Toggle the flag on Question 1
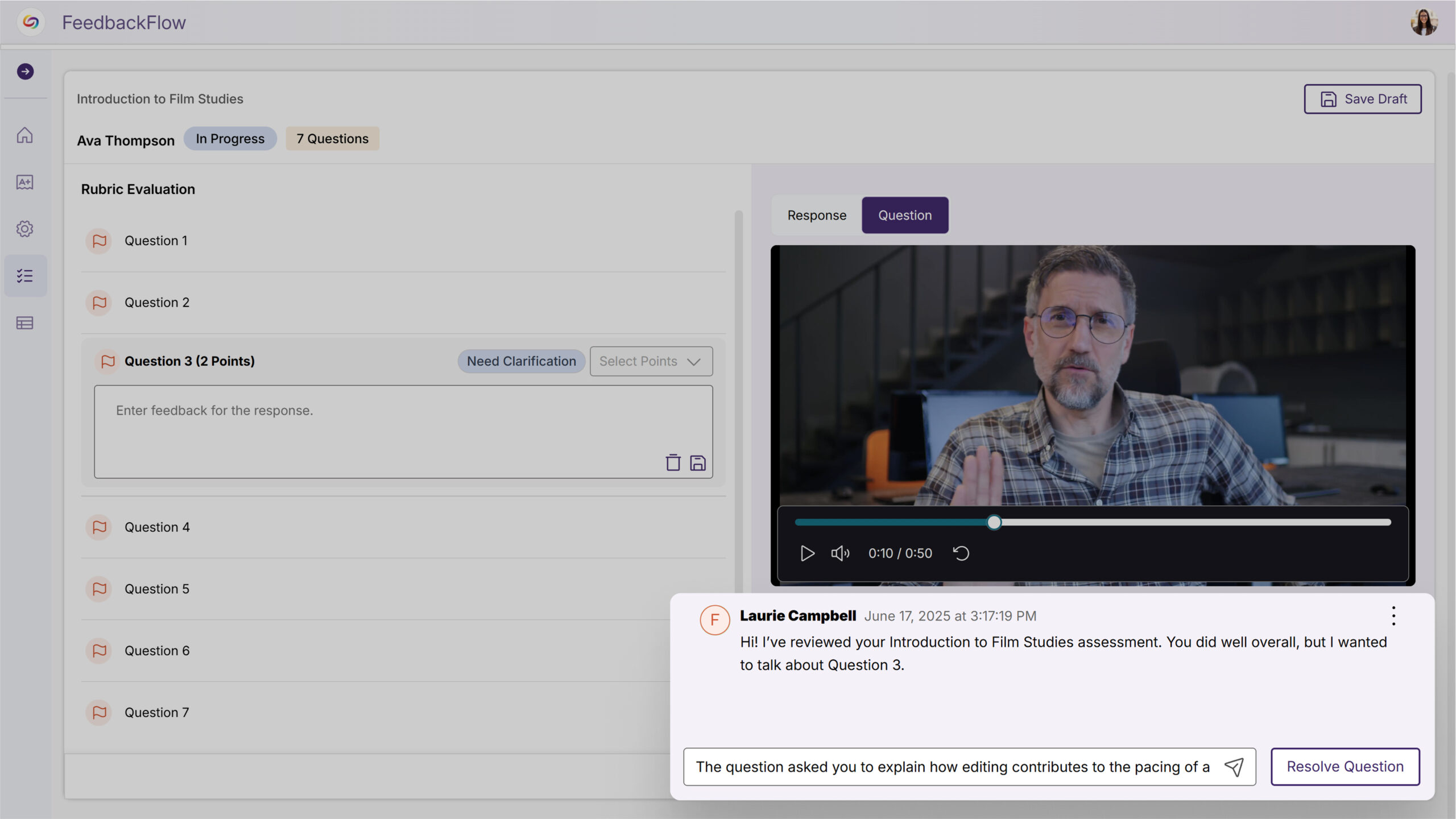 pyautogui.click(x=100, y=241)
